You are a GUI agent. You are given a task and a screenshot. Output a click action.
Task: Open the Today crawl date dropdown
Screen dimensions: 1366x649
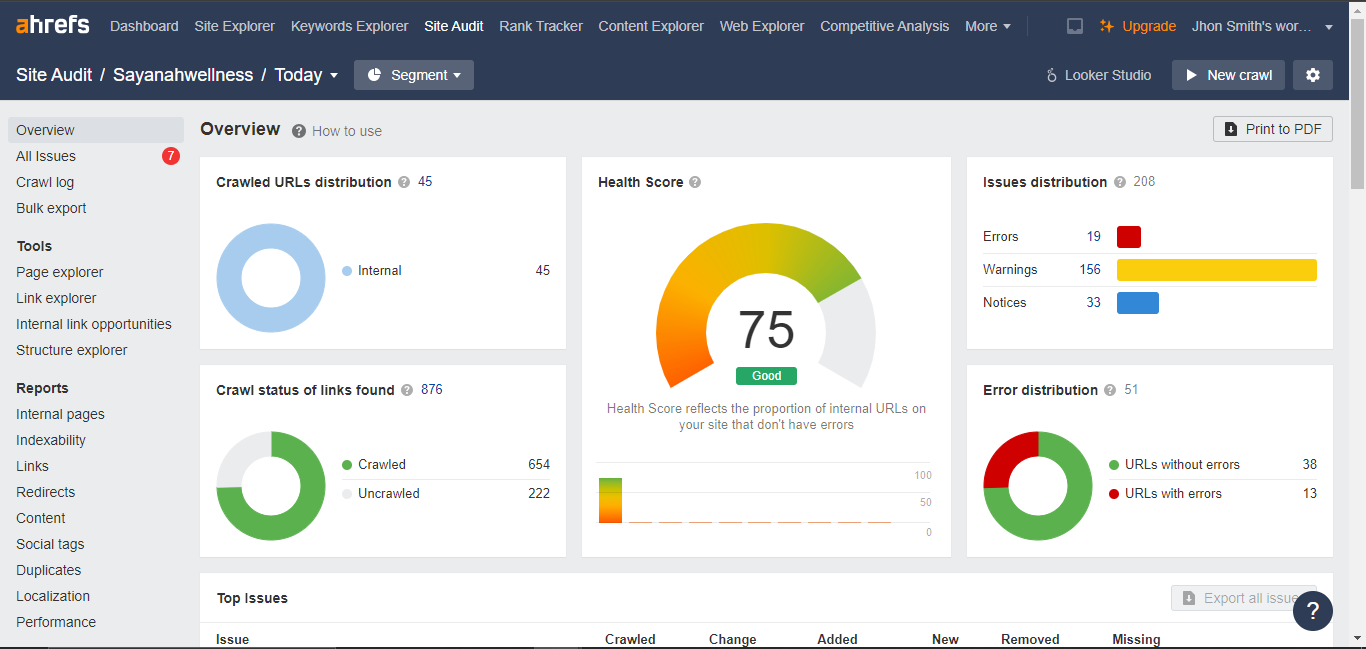click(306, 75)
